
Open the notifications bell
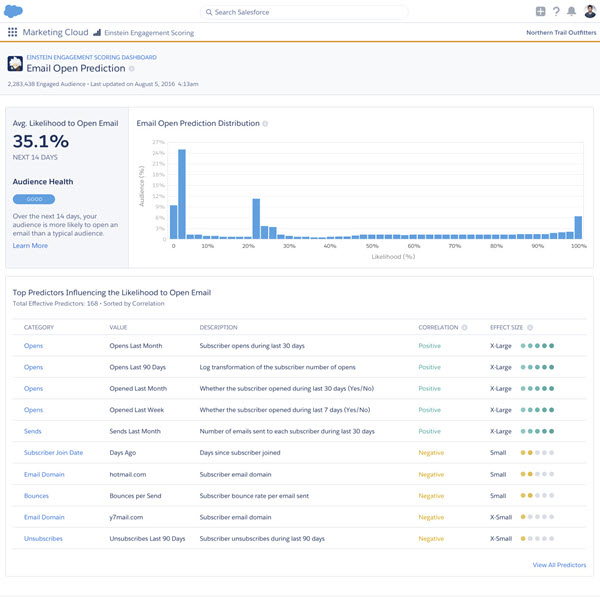(x=571, y=11)
